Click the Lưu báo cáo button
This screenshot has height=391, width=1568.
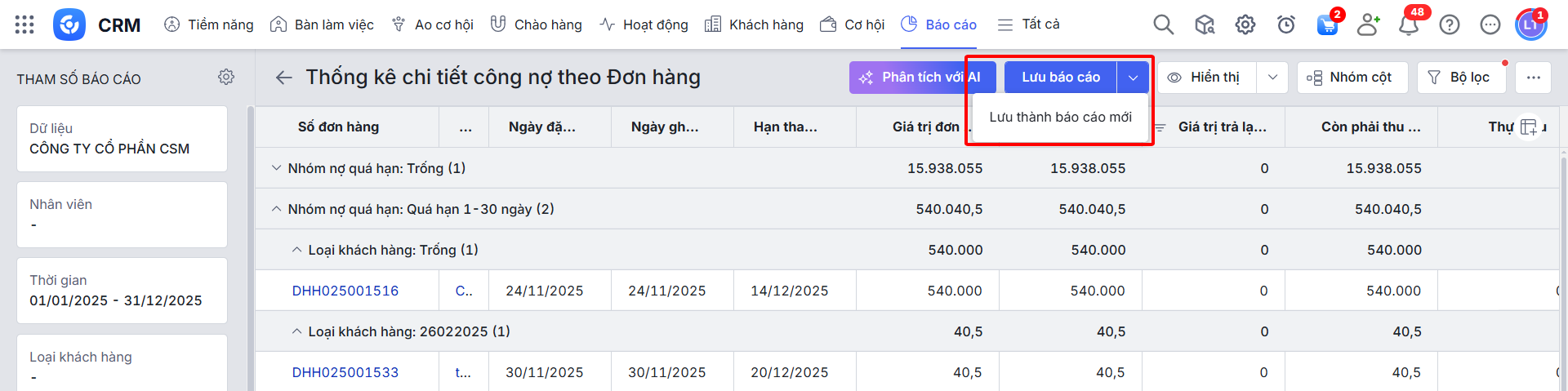pyautogui.click(x=1060, y=78)
